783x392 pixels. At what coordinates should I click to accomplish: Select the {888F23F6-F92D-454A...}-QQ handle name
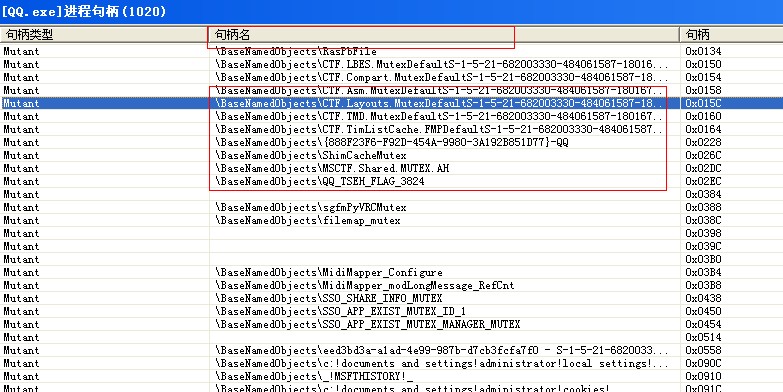(392, 142)
